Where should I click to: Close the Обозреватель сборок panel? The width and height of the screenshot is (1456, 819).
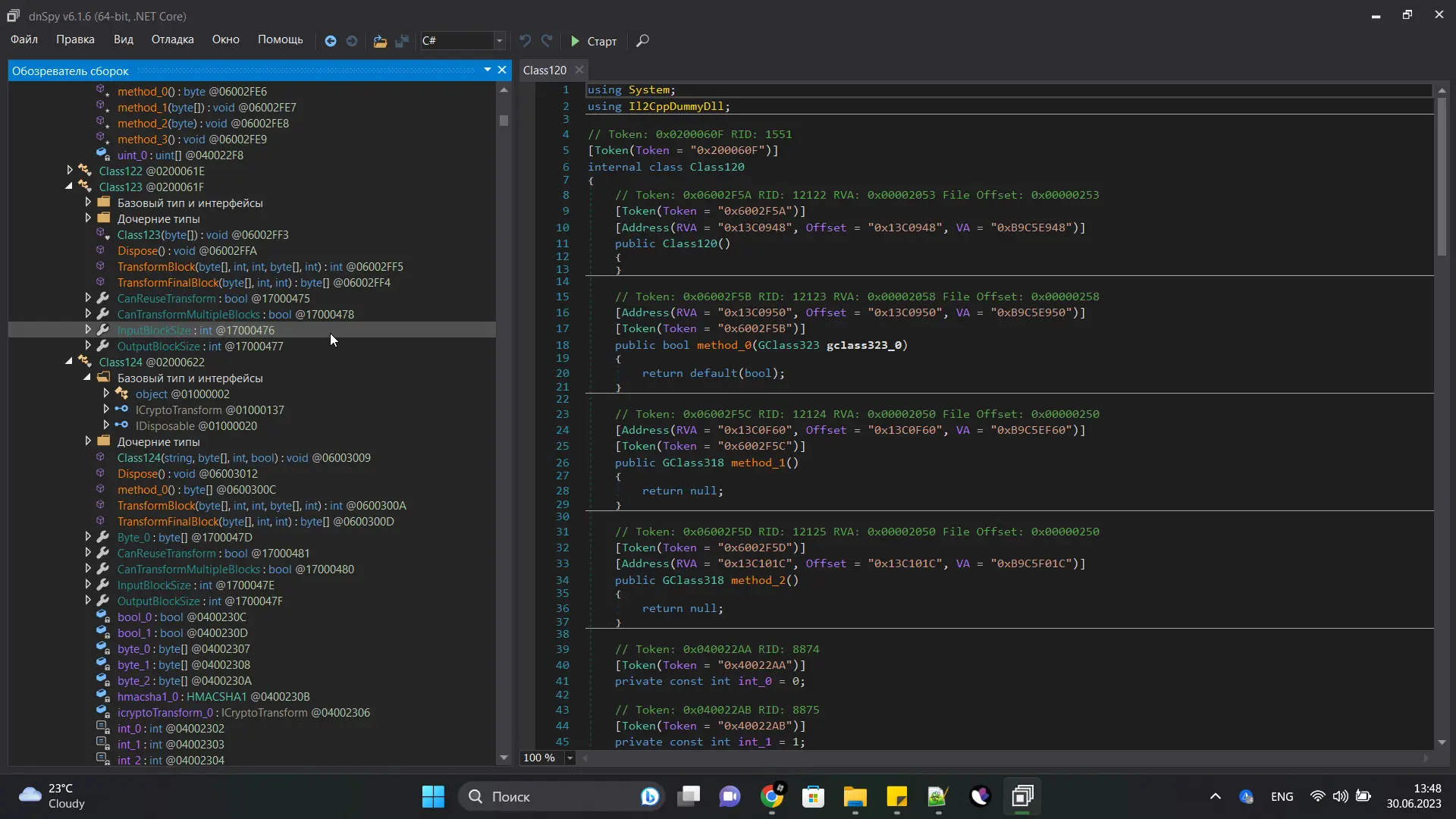pos(502,70)
